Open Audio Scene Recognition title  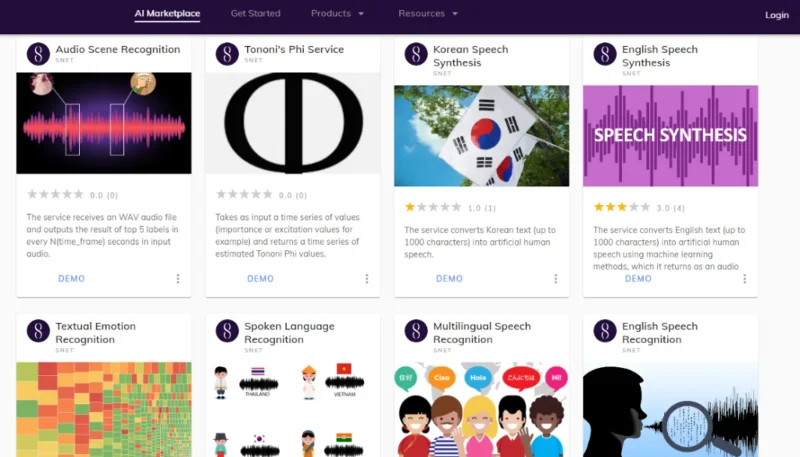pyautogui.click(x=118, y=49)
